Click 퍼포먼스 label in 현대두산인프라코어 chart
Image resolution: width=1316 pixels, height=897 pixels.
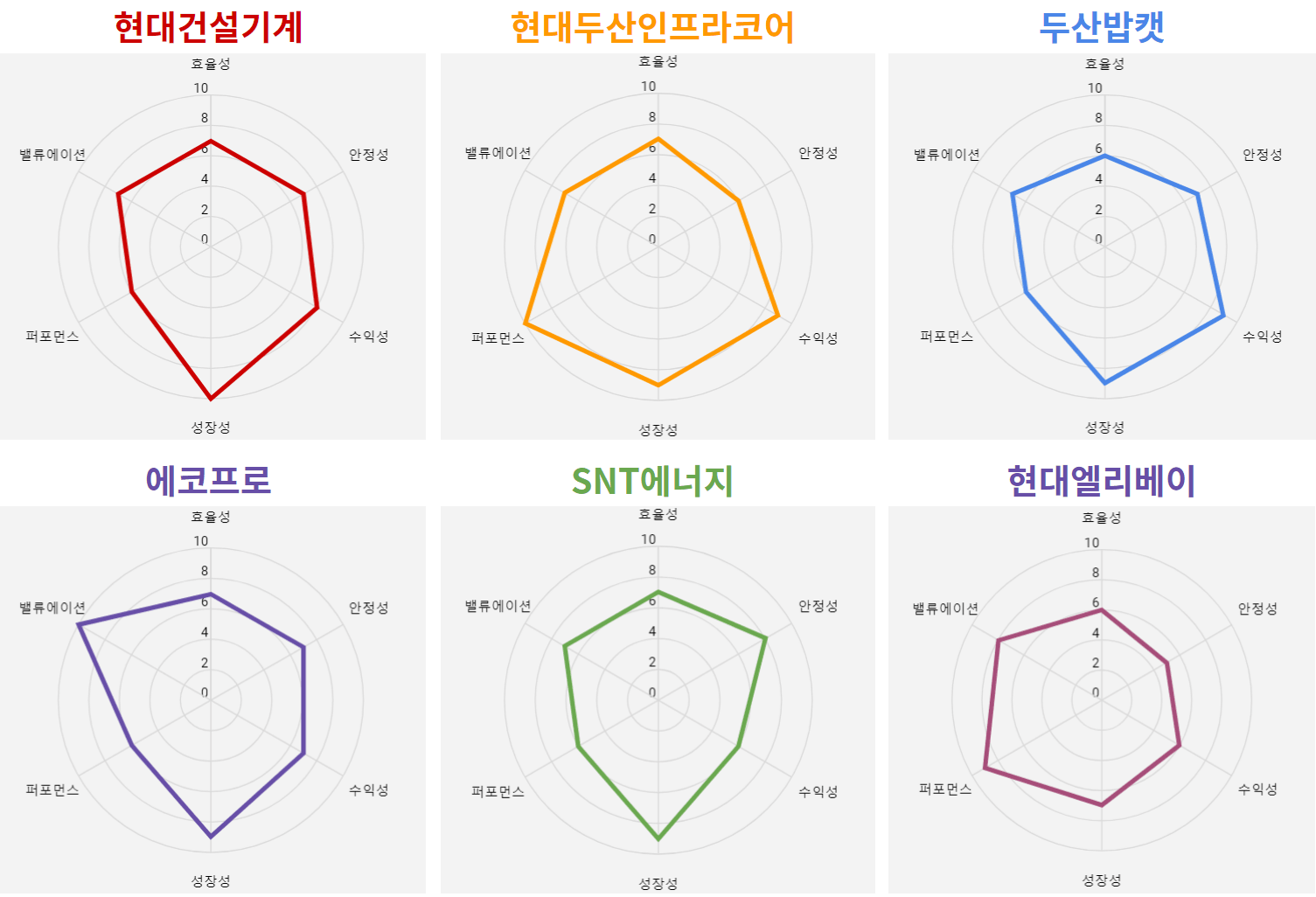[498, 338]
